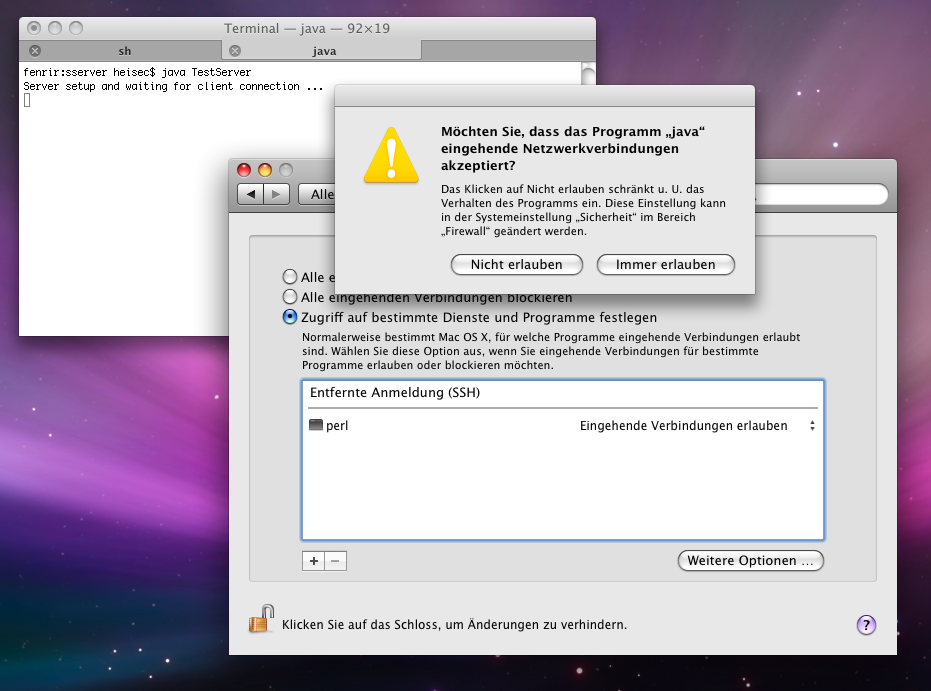The height and width of the screenshot is (691, 931).
Task: Select "Zugriff auf bestimmte Dienste" radio button
Action: [x=290, y=316]
